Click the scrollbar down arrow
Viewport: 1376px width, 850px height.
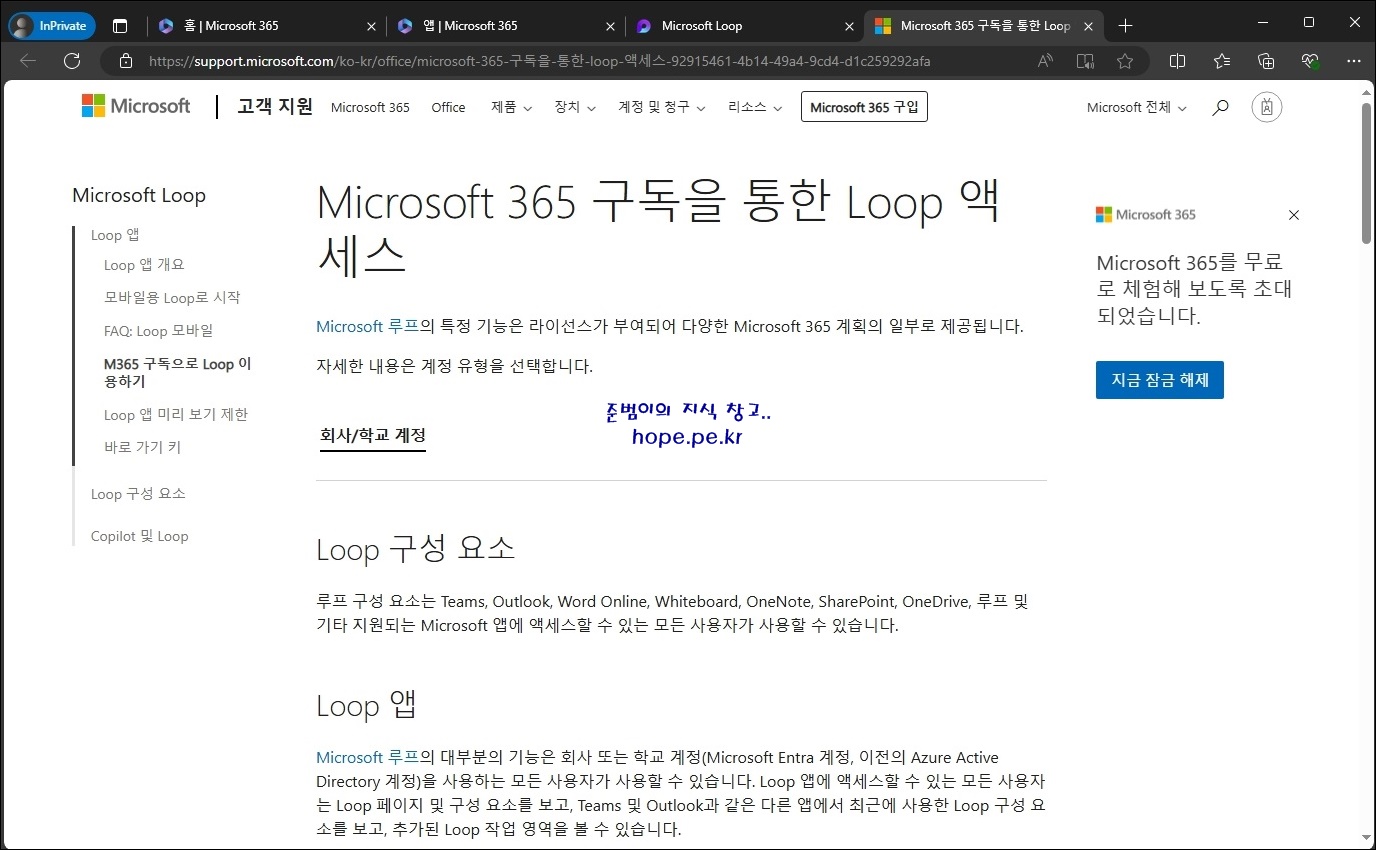pos(1367,837)
